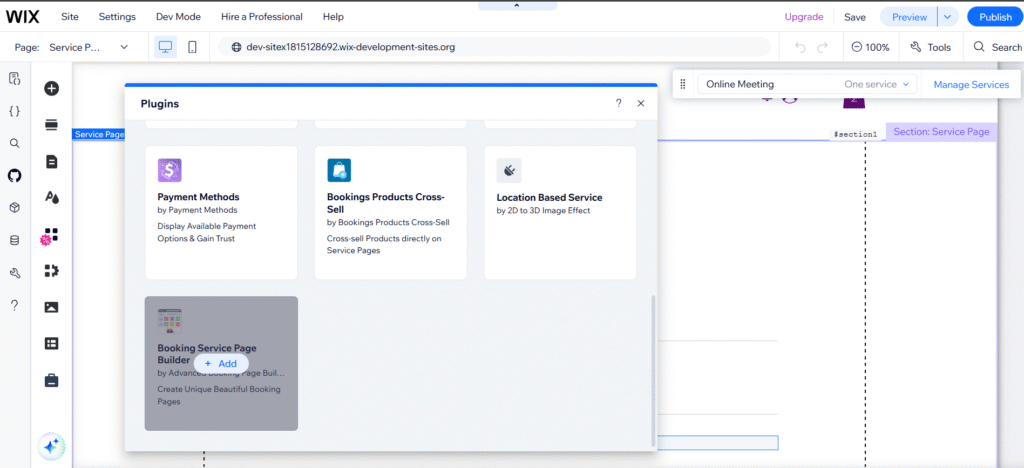Open the Add Elements plus icon
This screenshot has width=1024, height=468.
pos(51,88)
